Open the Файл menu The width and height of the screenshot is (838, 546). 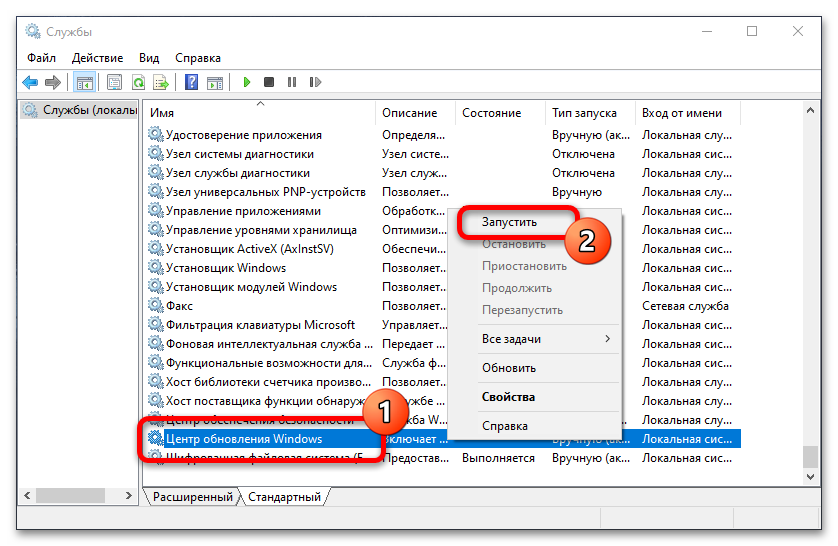[41, 58]
